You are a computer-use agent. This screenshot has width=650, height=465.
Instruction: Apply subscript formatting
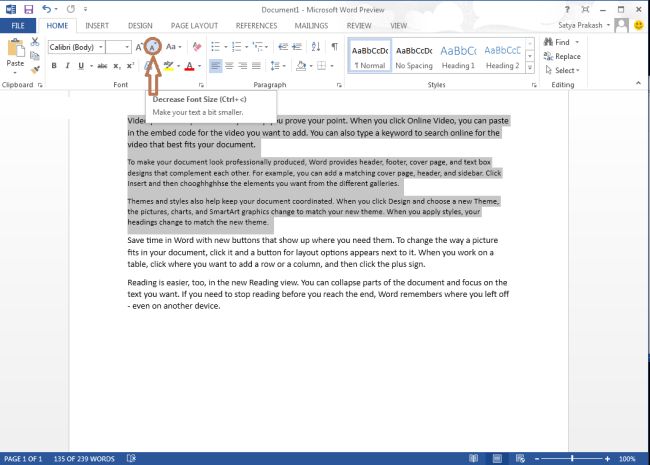(117, 66)
